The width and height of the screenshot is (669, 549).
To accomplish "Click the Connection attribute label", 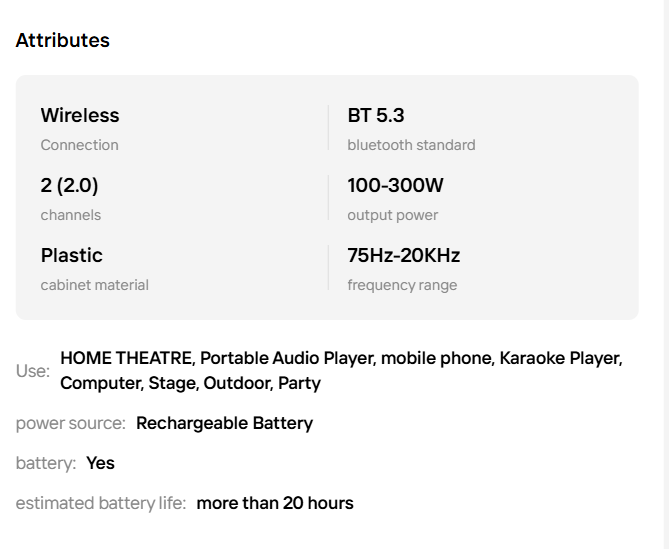I will pyautogui.click(x=79, y=145).
